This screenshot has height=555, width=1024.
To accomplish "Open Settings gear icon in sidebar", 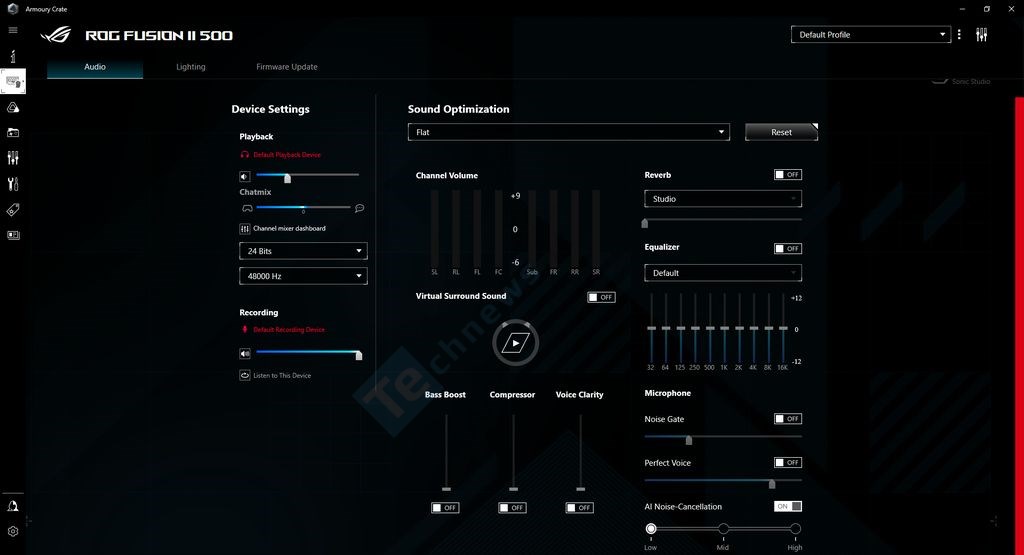I will click(12, 531).
